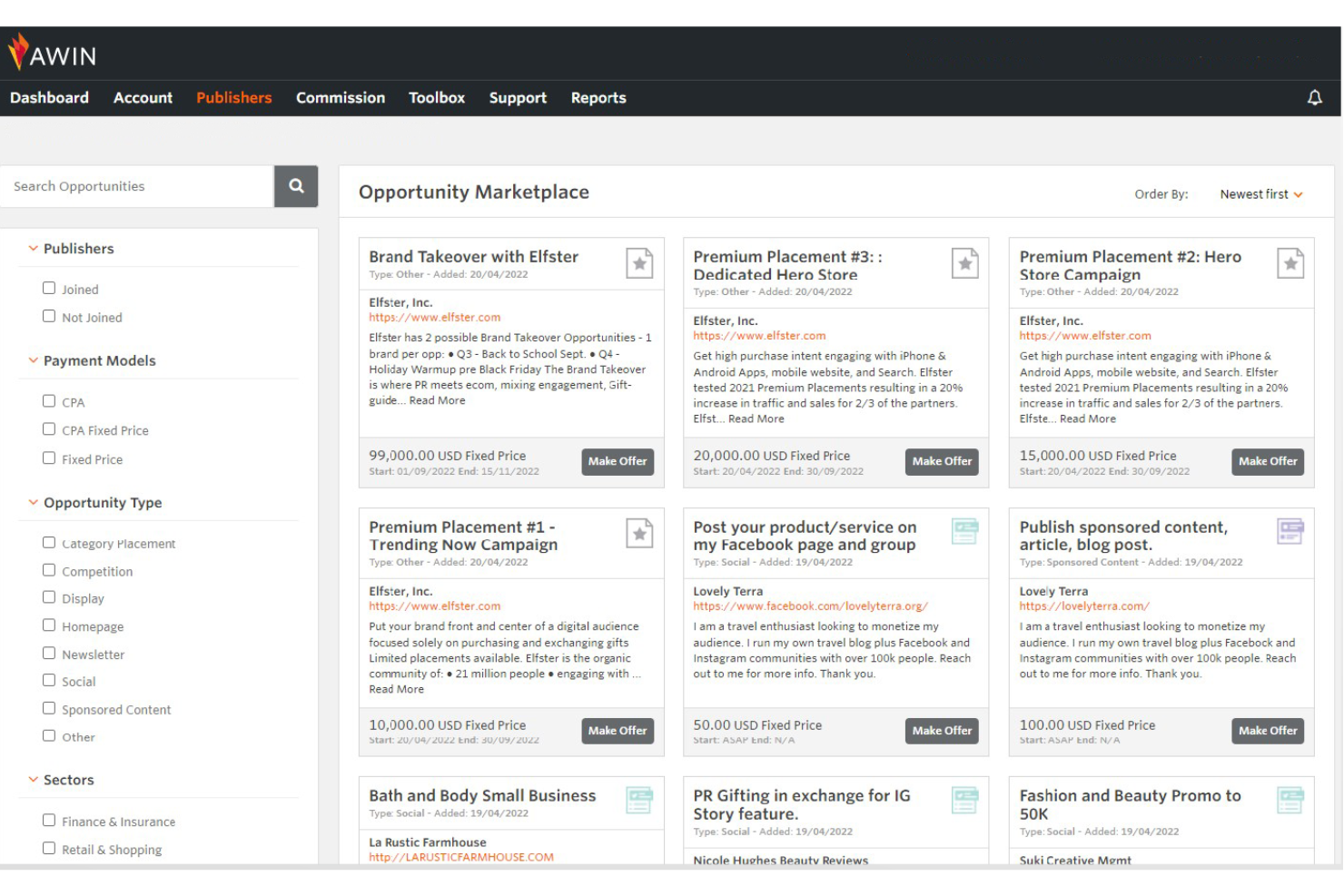
Task: Open facebook.com/lovelyterra.org link
Action: click(810, 606)
